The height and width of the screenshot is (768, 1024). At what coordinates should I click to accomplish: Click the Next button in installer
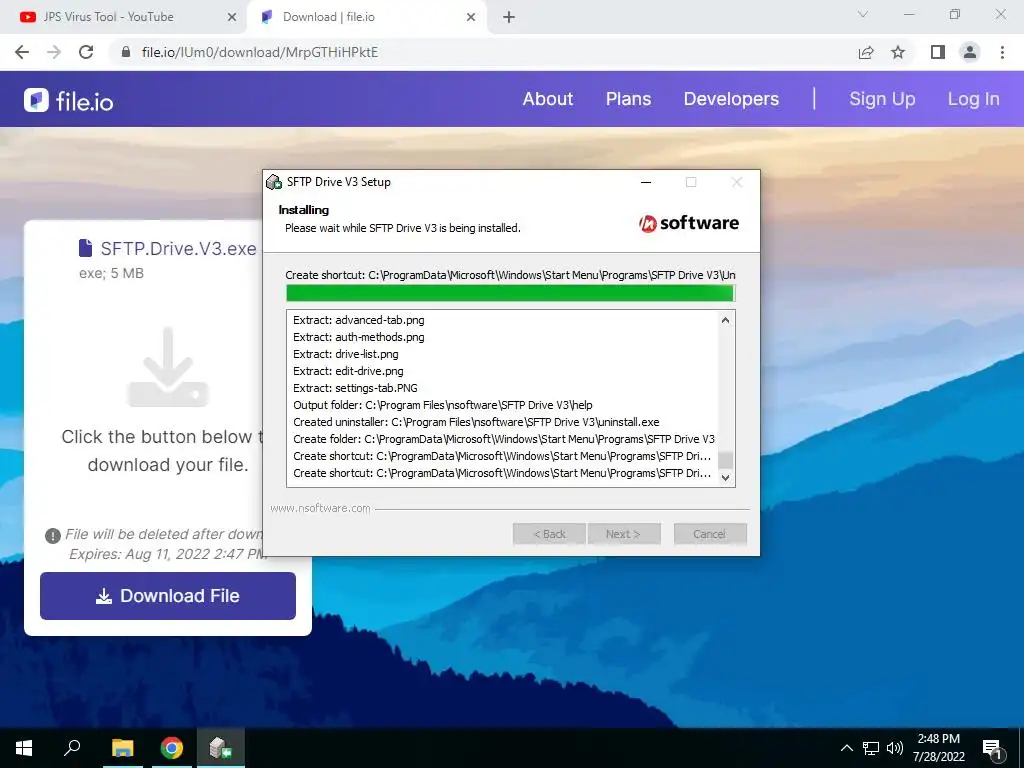[x=624, y=534]
